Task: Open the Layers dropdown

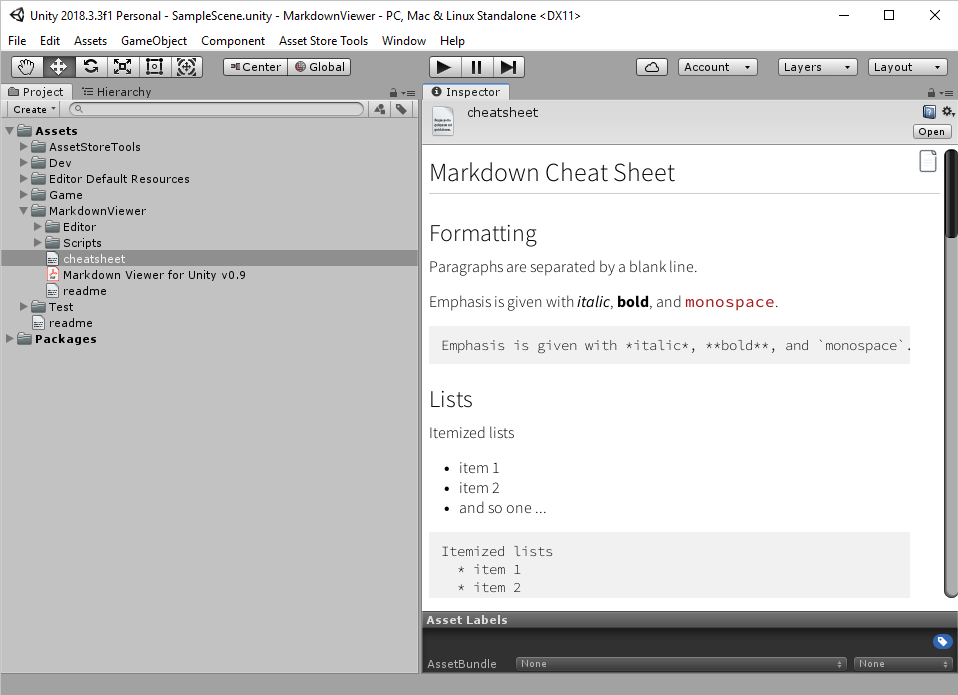Action: point(817,67)
